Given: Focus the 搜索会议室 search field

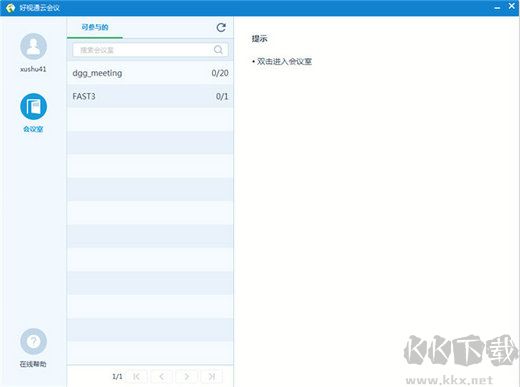Looking at the screenshot, I should click(150, 50).
